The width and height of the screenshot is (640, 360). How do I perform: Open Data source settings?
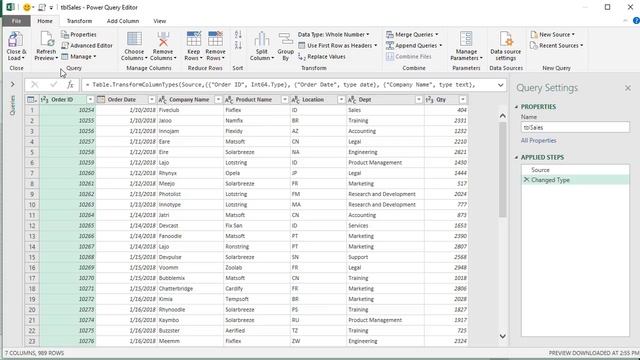click(506, 46)
